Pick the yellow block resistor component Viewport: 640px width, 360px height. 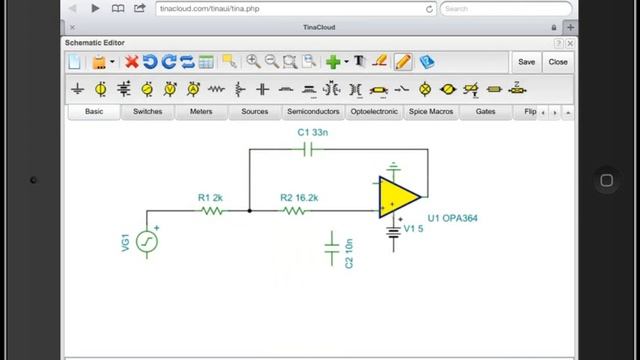494,89
